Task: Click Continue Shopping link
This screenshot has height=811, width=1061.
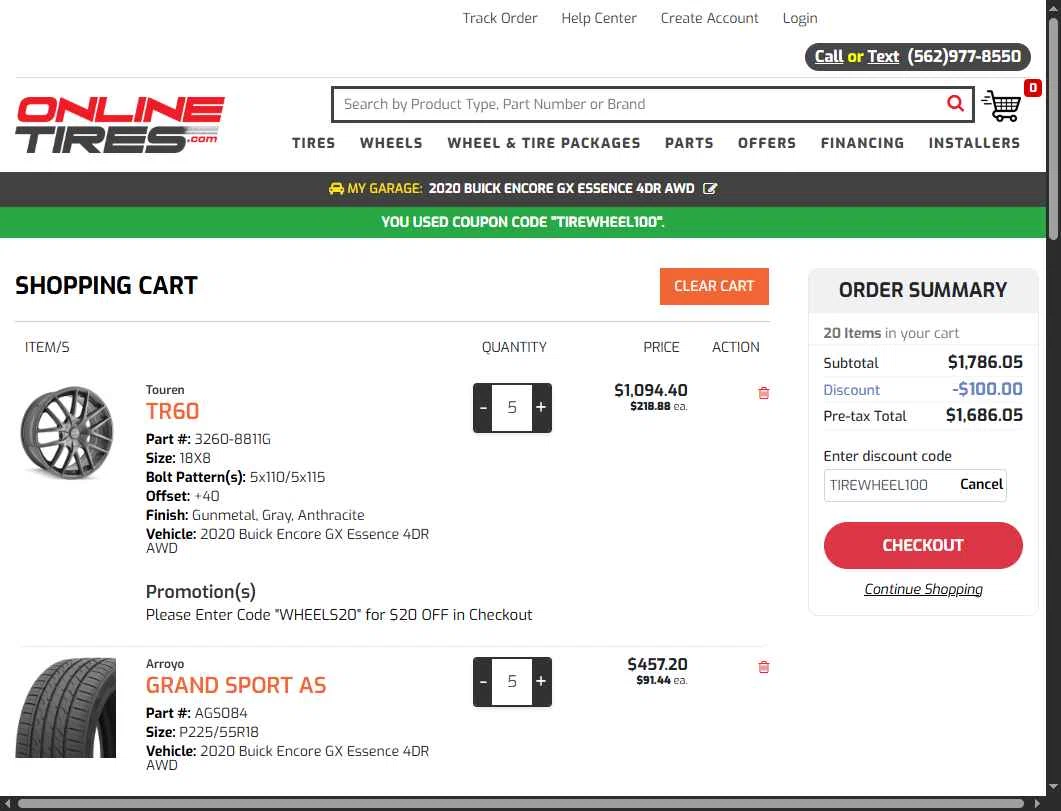Action: 923,589
